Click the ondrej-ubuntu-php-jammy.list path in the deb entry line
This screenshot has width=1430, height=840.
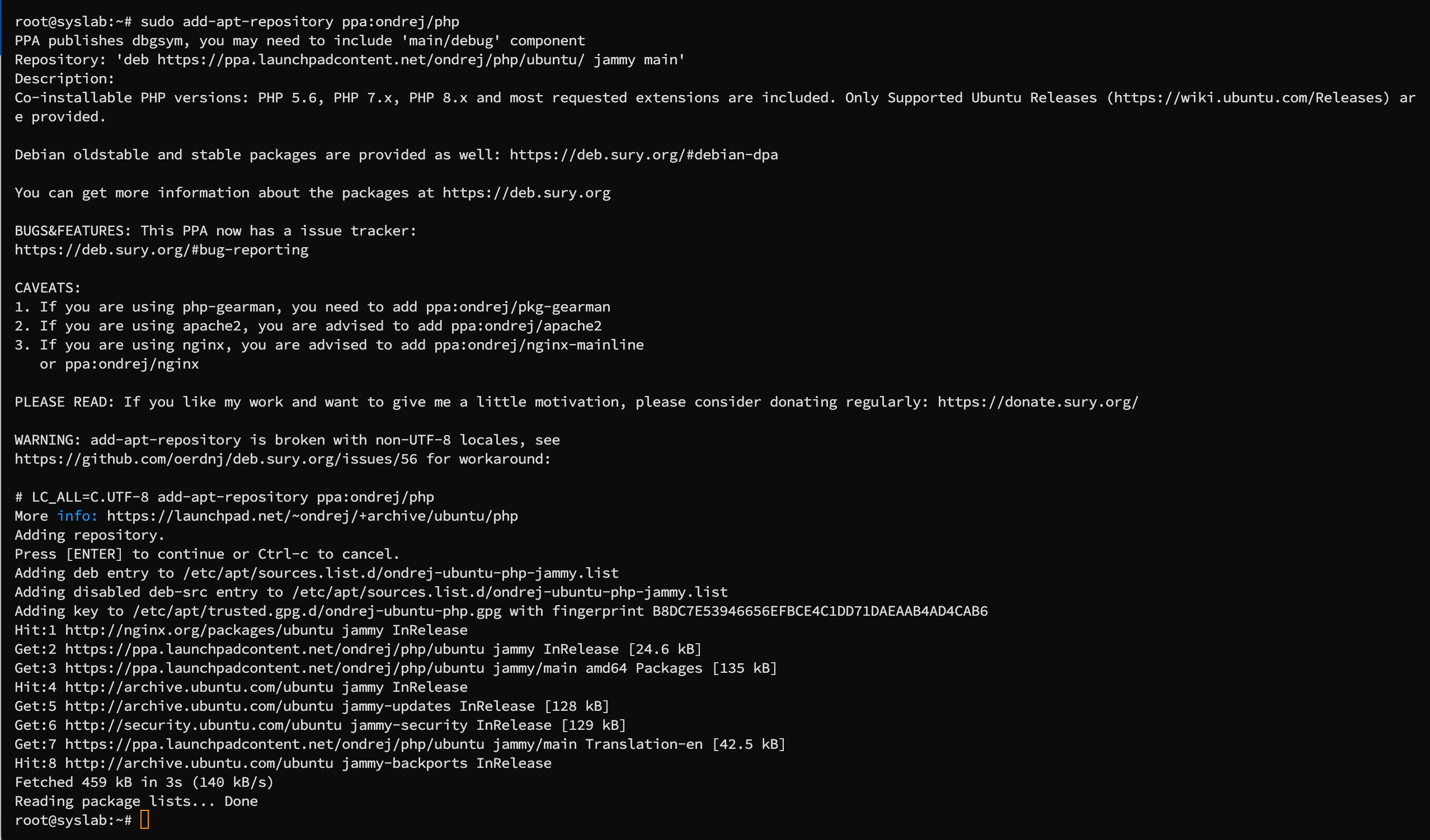pyautogui.click(x=401, y=573)
